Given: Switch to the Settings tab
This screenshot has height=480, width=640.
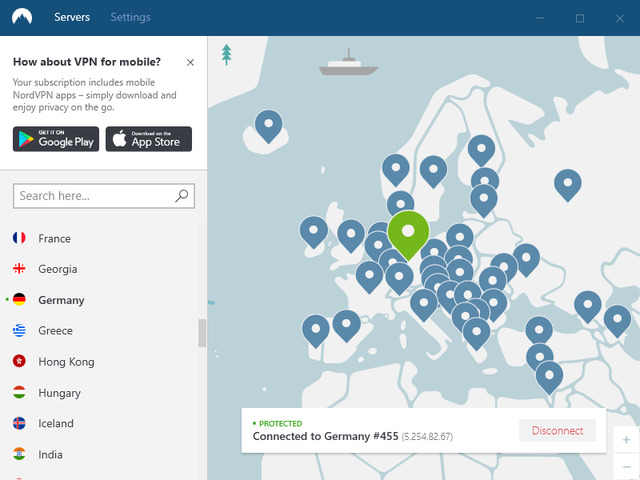Looking at the screenshot, I should point(130,18).
